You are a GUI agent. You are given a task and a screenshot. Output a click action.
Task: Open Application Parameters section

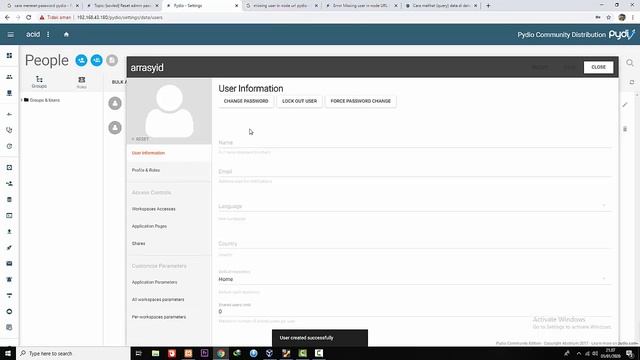[169, 282]
